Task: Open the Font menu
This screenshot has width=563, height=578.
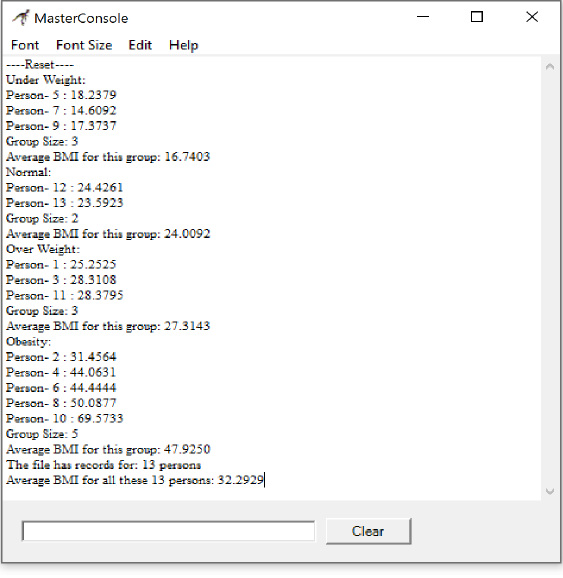Action: 25,45
